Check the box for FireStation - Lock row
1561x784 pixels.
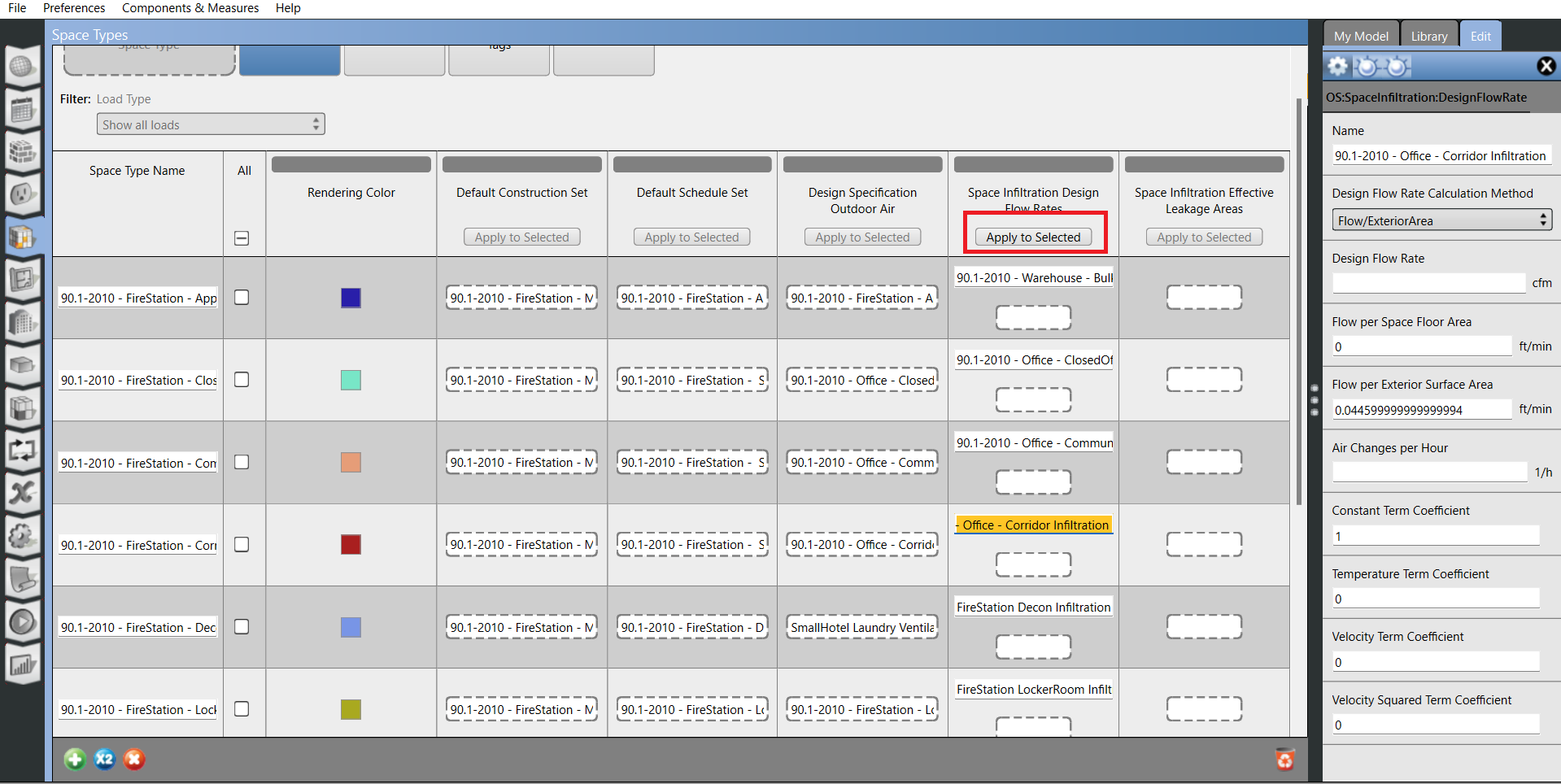coord(242,709)
